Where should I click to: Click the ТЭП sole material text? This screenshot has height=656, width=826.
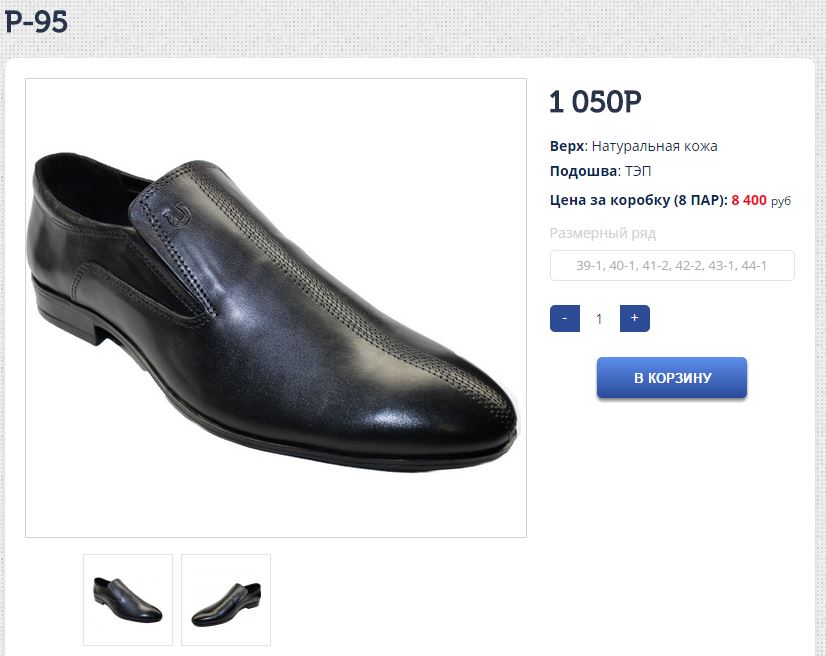point(639,171)
